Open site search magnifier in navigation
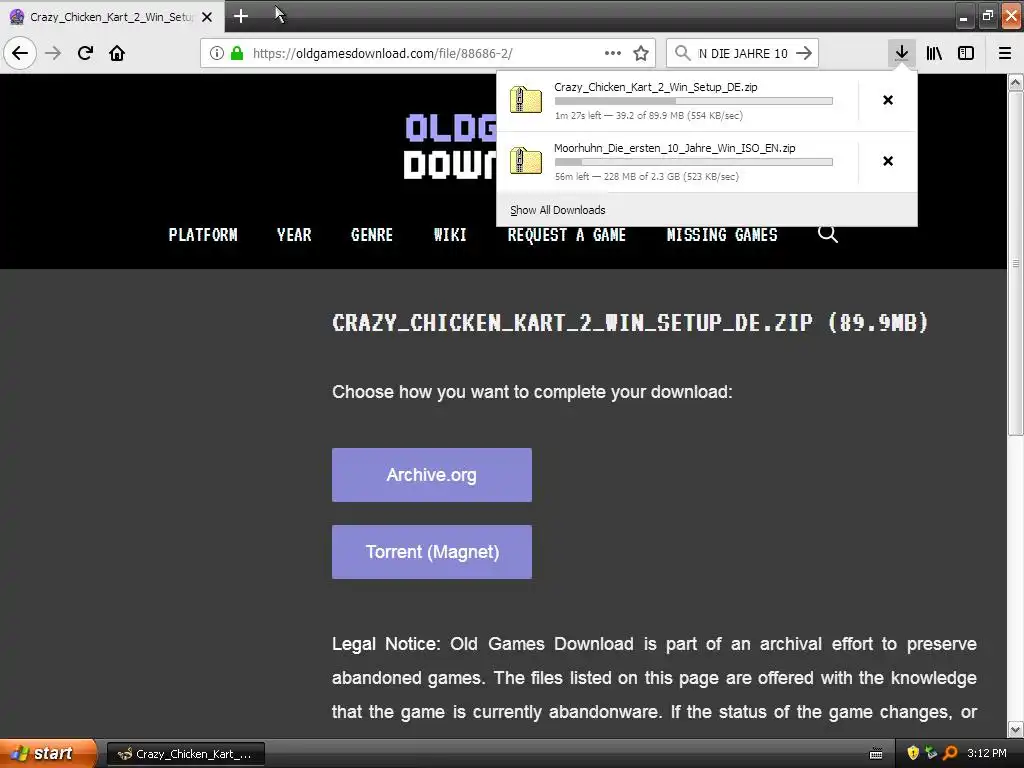 [x=827, y=234]
